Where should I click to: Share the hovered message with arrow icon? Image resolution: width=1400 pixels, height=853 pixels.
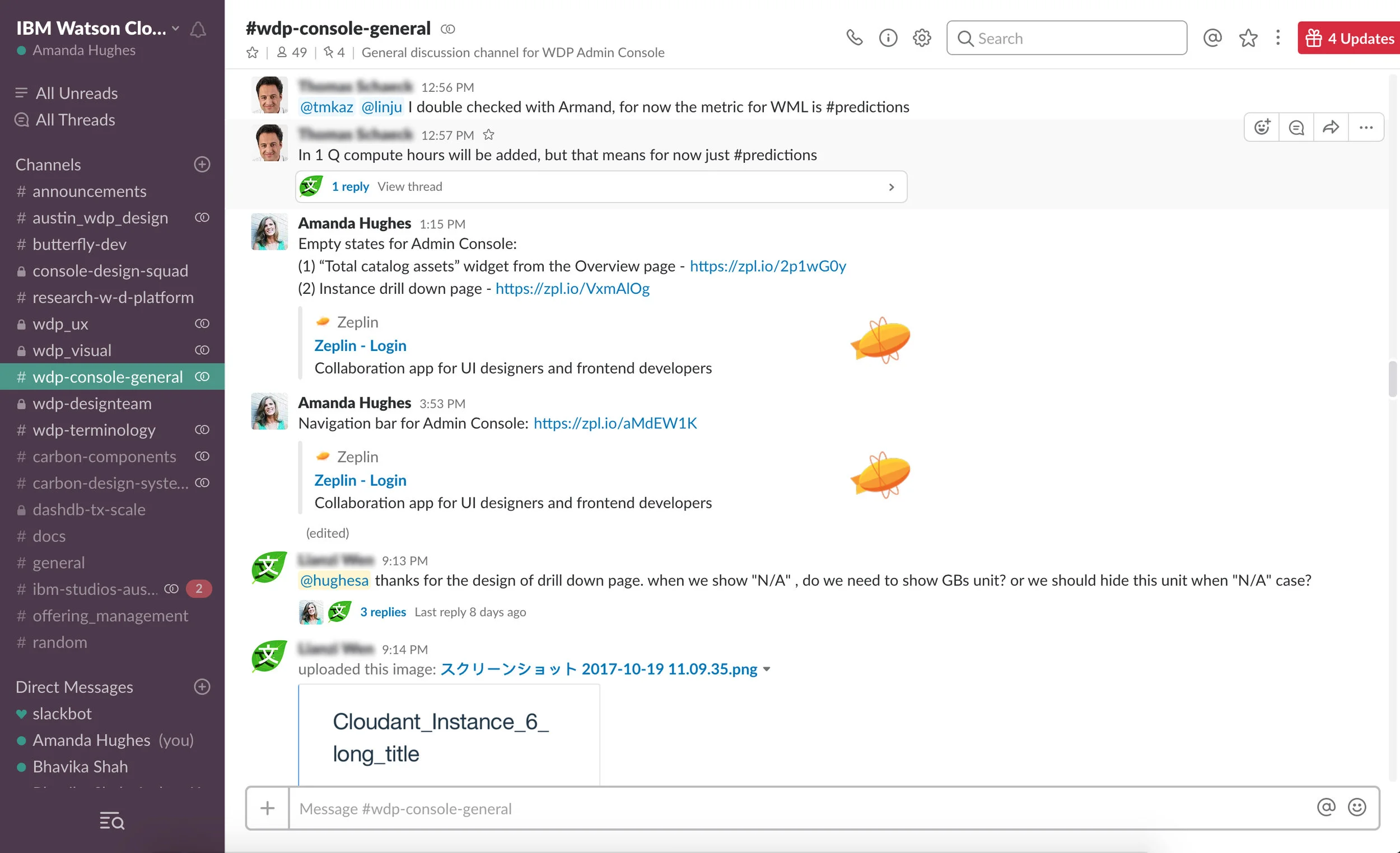point(1331,127)
